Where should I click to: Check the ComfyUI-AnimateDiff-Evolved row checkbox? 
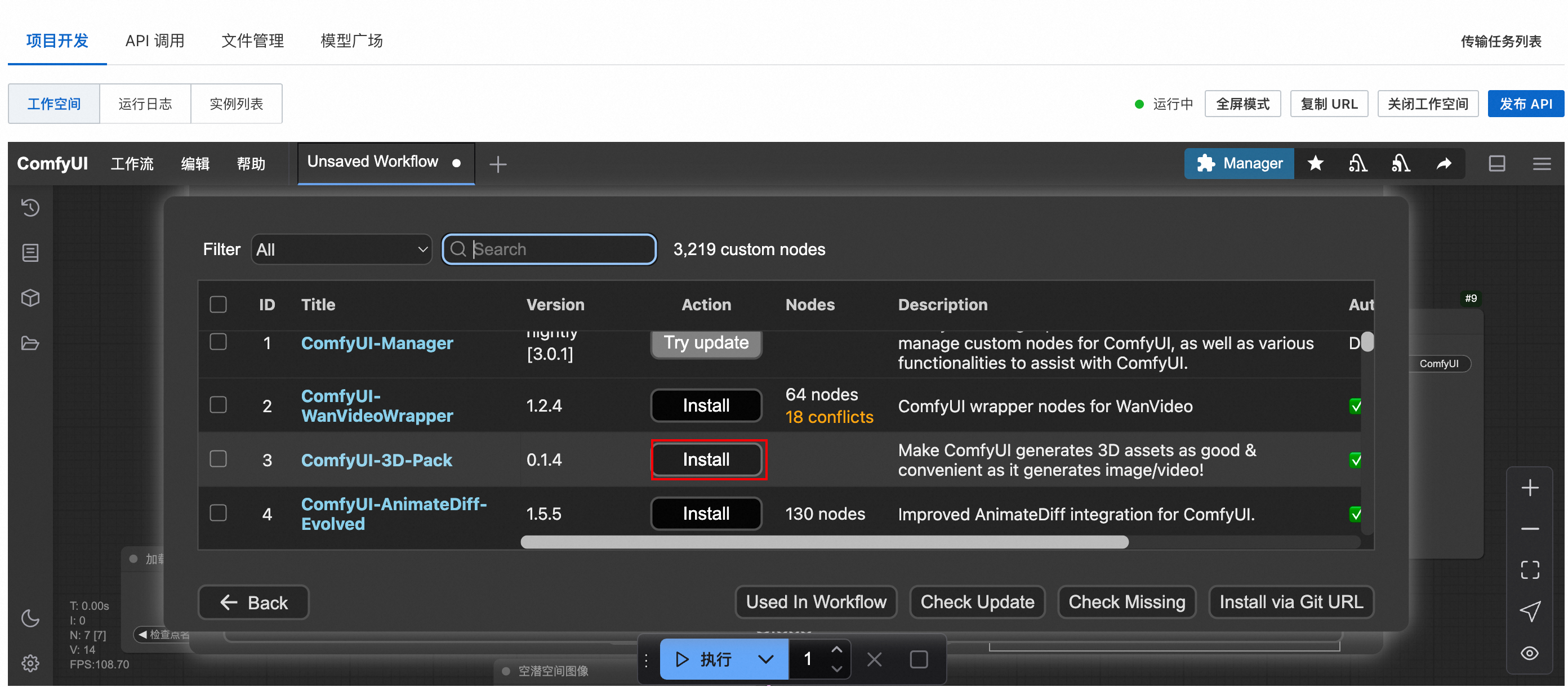point(218,514)
